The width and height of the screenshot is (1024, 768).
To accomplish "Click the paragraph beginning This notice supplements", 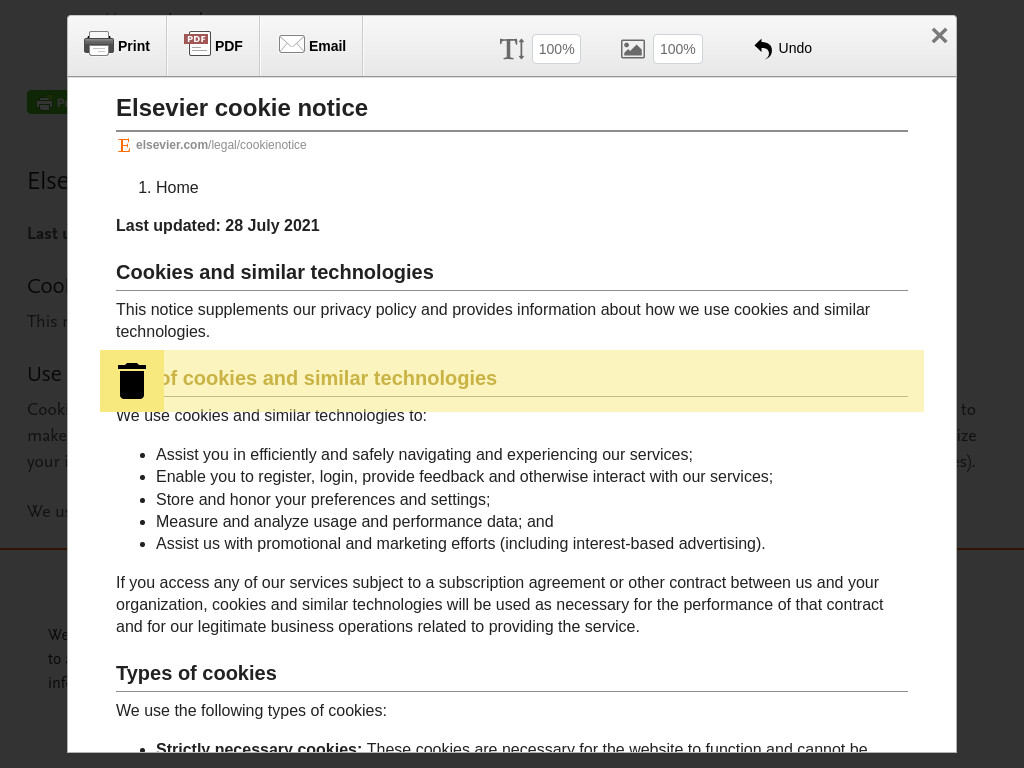I will [492, 320].
